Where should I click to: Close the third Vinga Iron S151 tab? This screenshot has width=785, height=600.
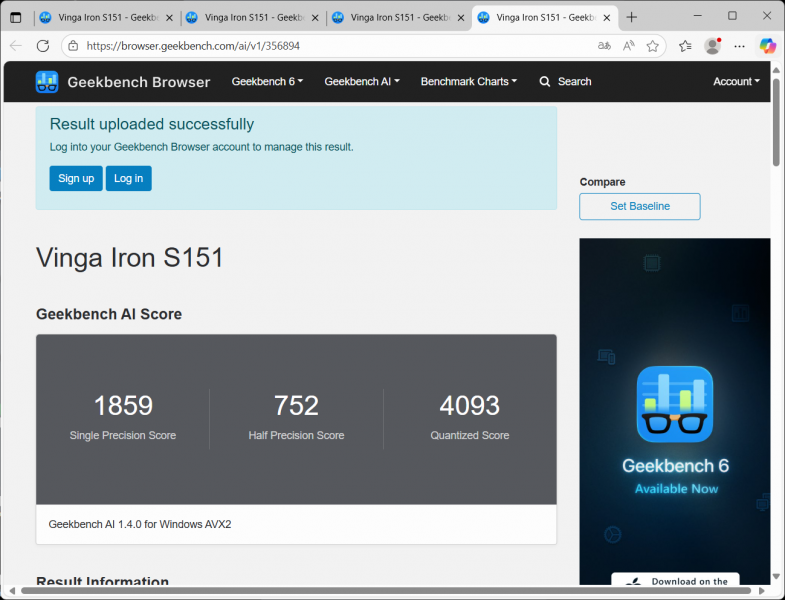[x=461, y=18]
